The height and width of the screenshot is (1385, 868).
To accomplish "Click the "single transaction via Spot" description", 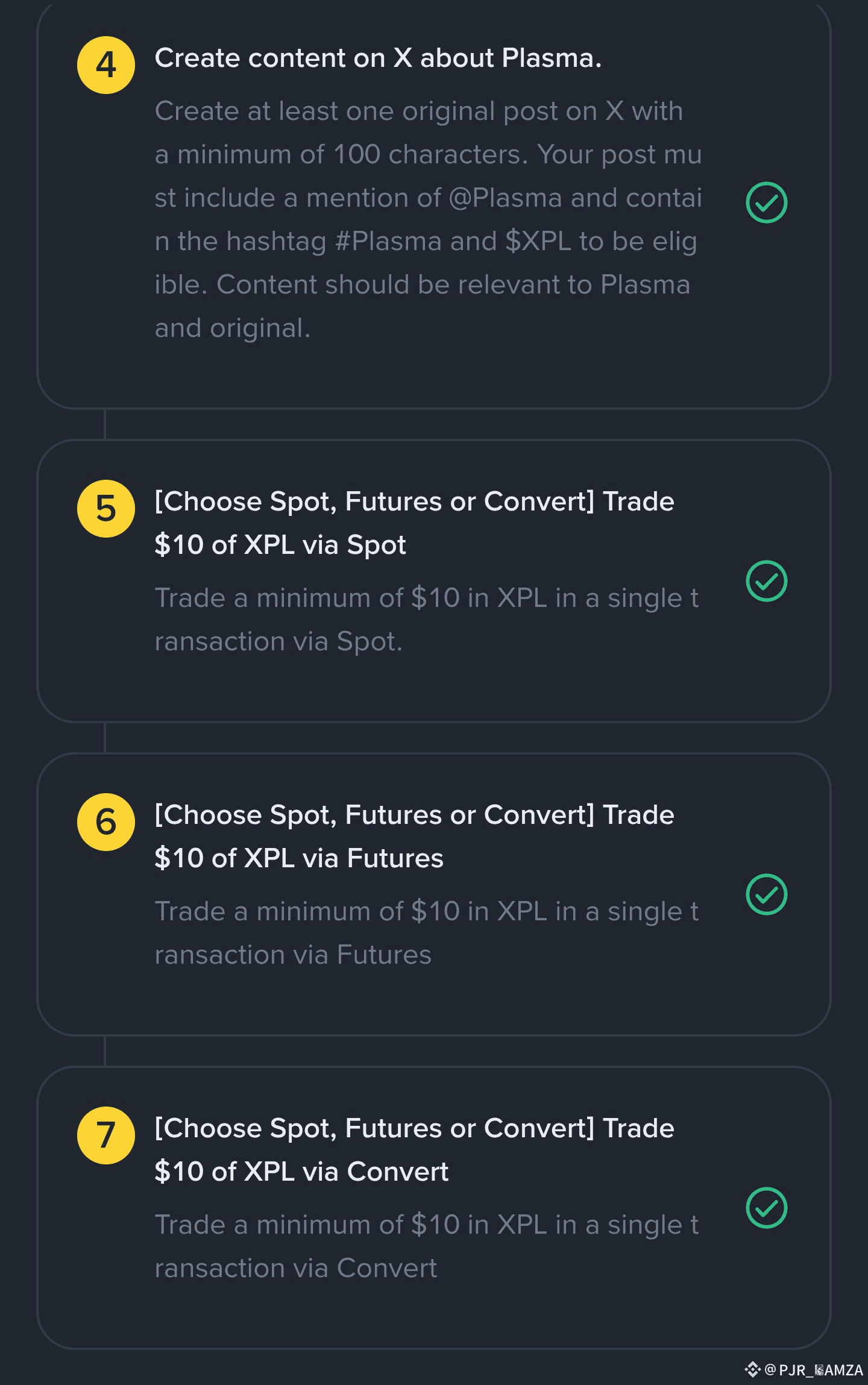I will (426, 620).
